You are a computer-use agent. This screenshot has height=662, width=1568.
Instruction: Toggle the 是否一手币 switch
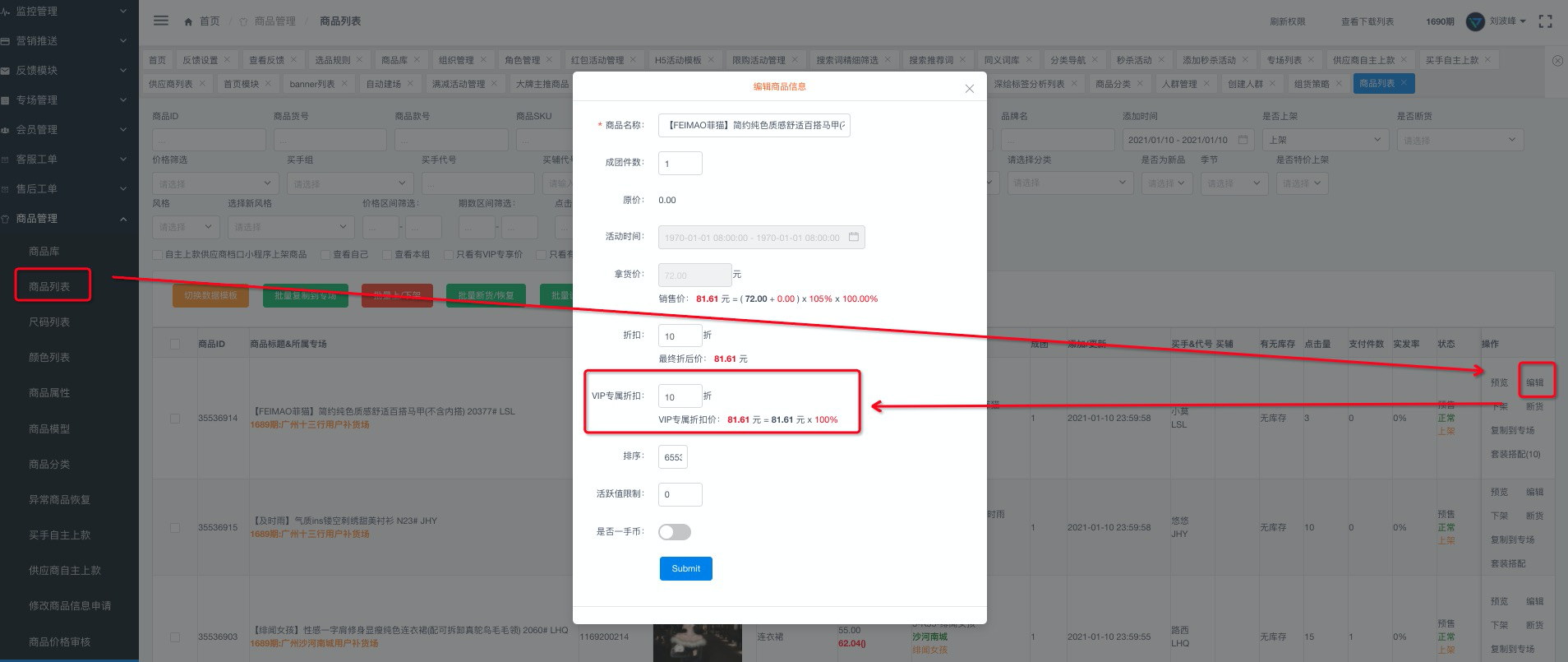[x=675, y=532]
